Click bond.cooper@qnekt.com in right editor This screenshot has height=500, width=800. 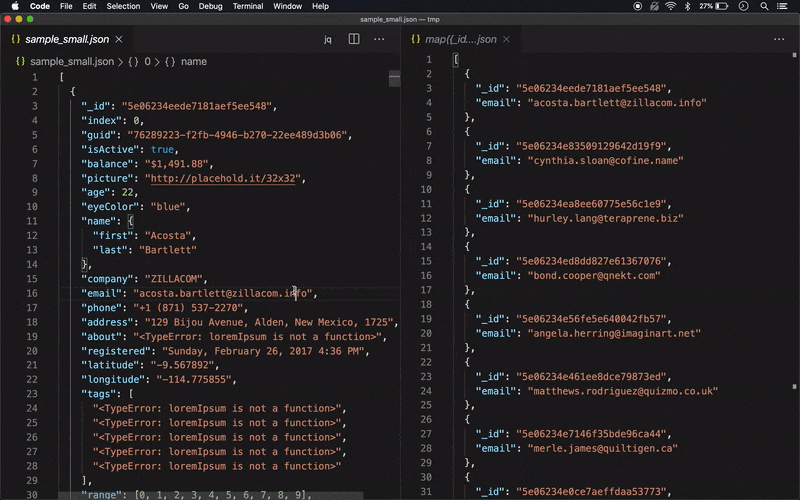pos(594,276)
